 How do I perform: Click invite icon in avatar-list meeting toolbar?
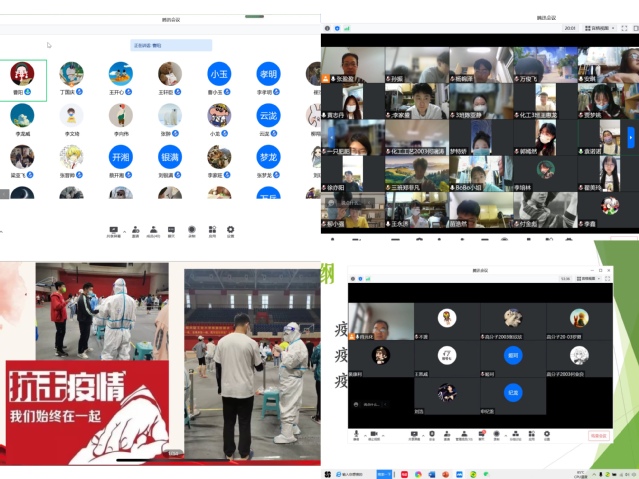pyautogui.click(x=135, y=230)
